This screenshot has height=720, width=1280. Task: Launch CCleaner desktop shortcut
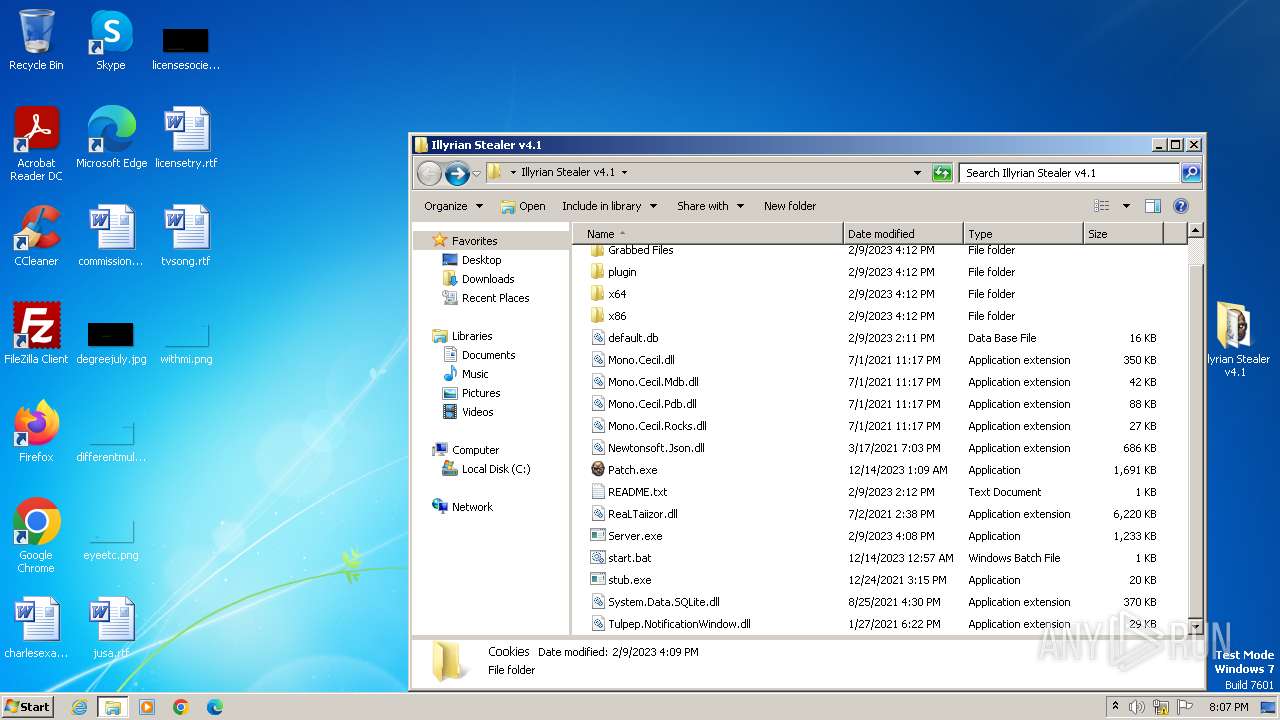tap(36, 236)
